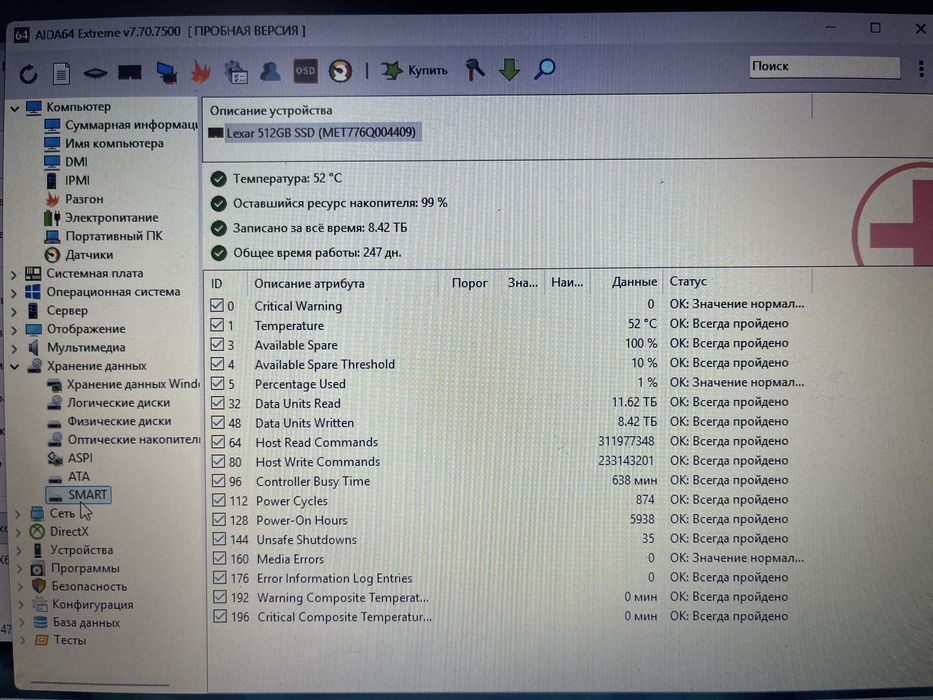Collapse the Хранение данных node
The image size is (933, 700).
15,367
